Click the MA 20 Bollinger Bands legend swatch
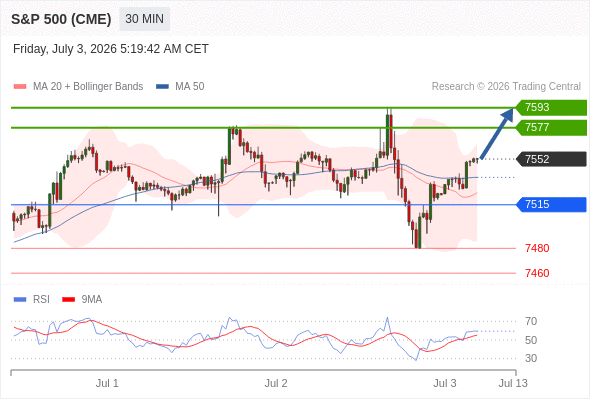Screen dimensions: 590x400 pyautogui.click(x=20, y=87)
